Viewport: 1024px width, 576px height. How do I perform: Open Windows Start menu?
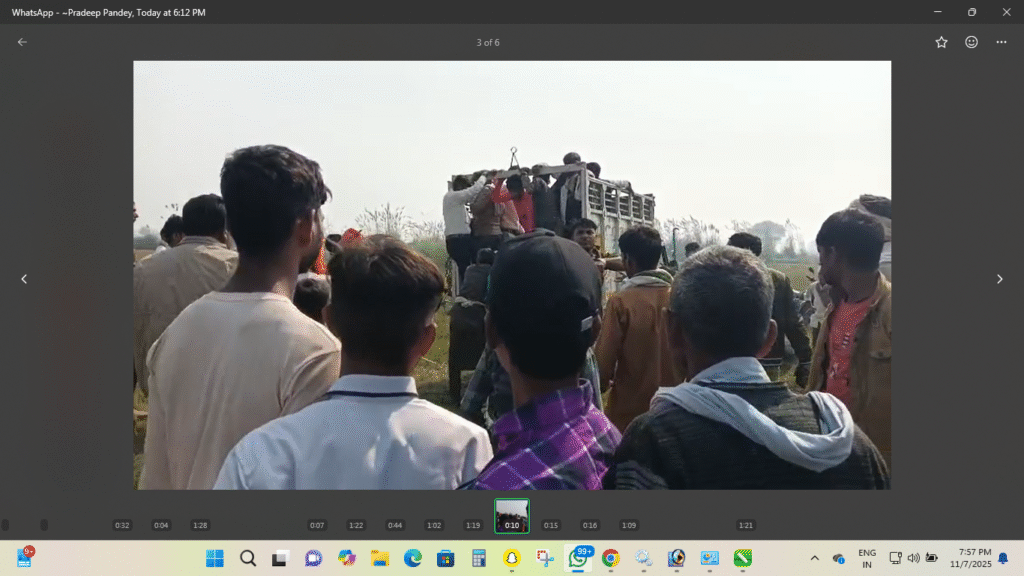point(215,558)
